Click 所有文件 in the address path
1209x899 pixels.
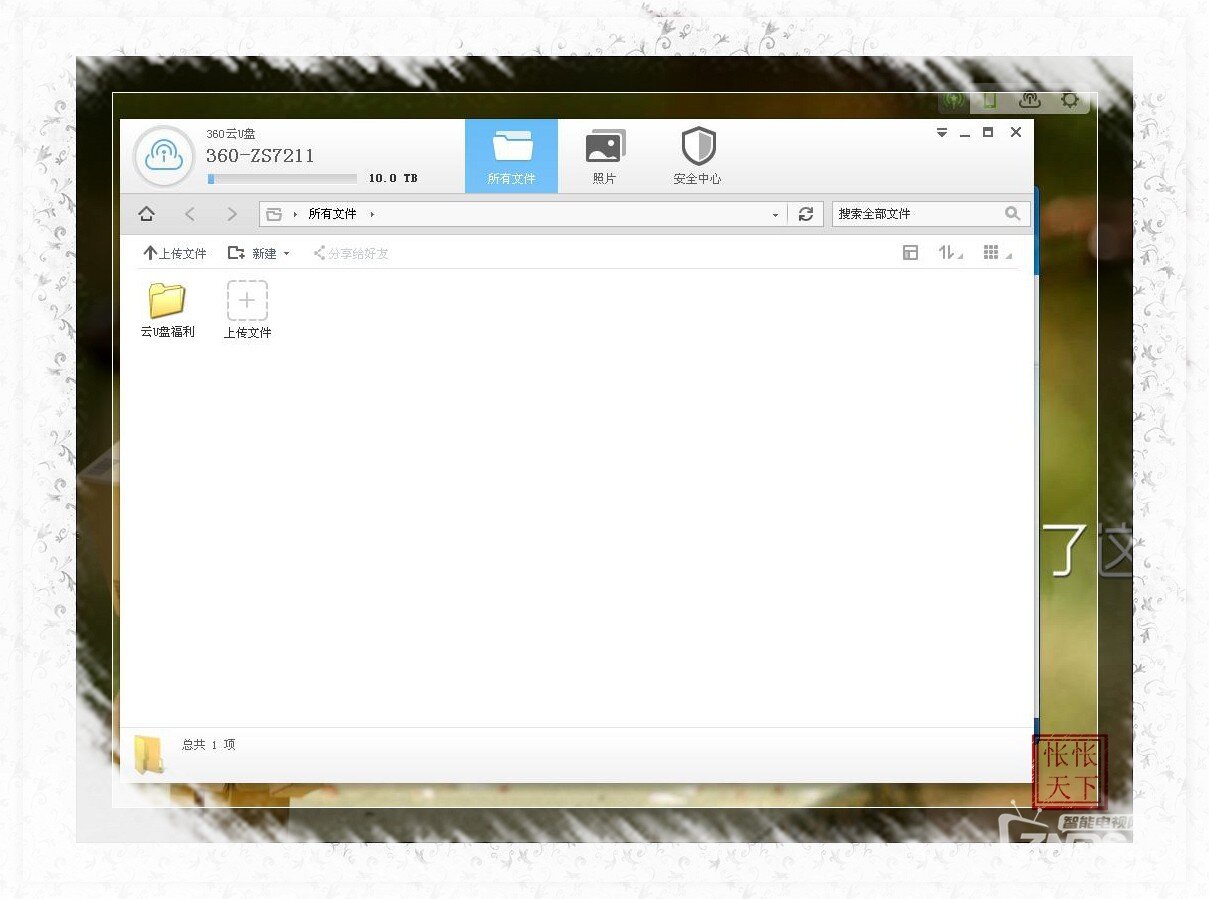(332, 214)
